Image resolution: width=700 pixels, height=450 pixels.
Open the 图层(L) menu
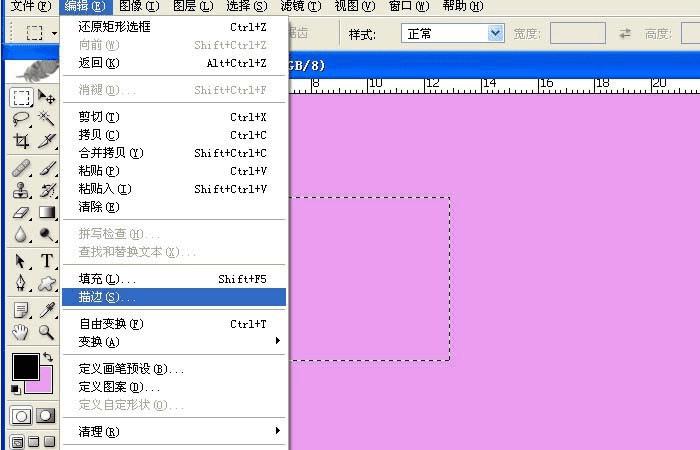click(192, 6)
